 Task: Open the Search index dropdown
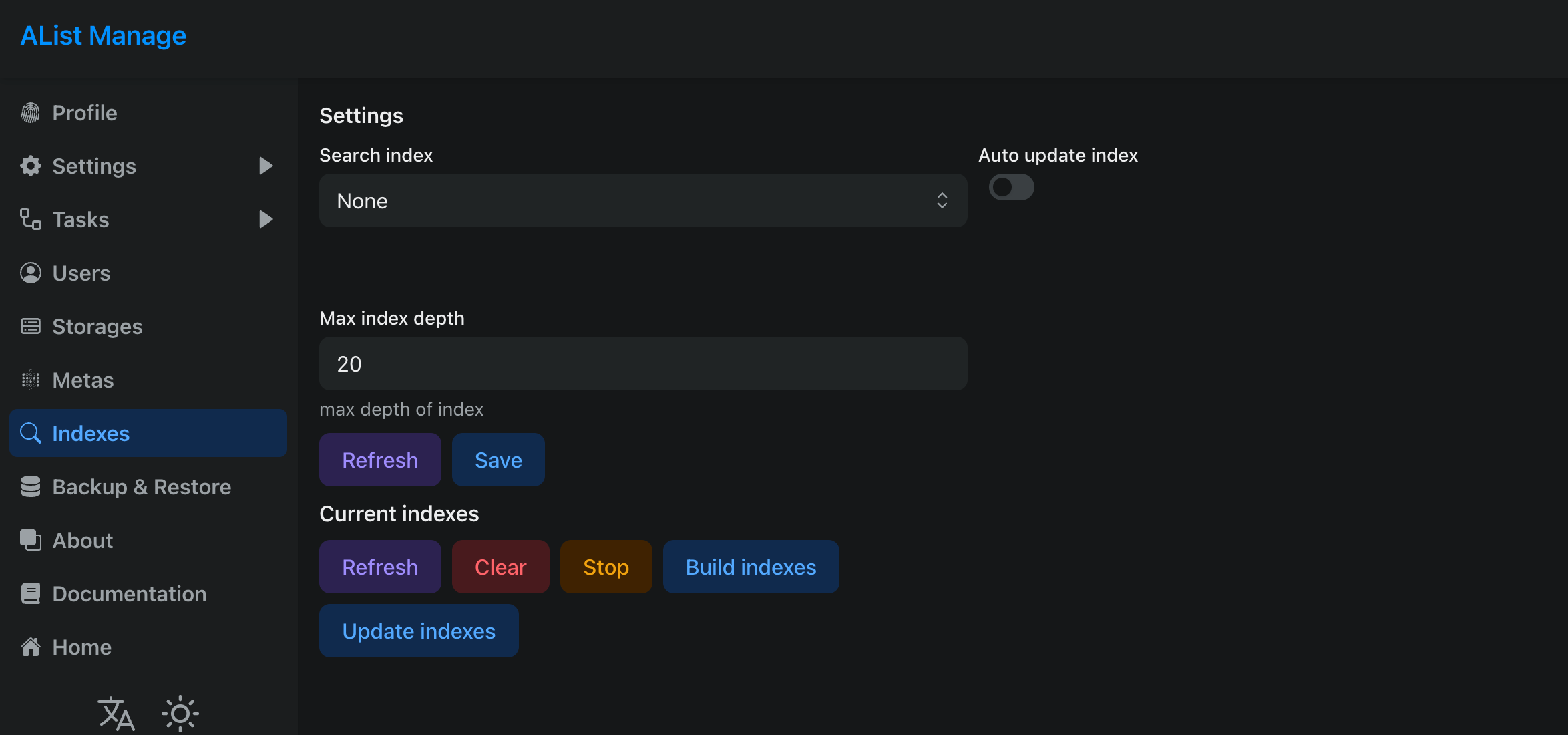[x=642, y=200]
